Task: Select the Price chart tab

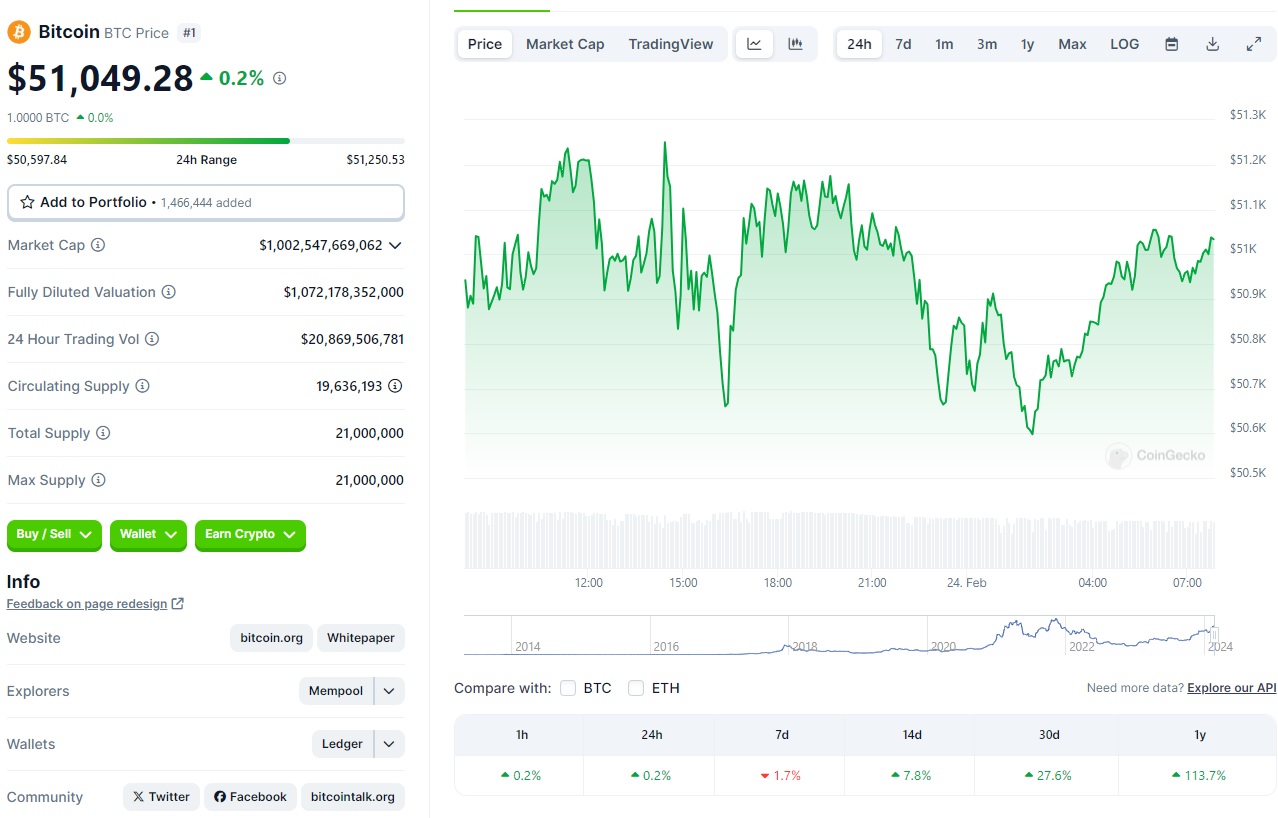Action: [485, 44]
